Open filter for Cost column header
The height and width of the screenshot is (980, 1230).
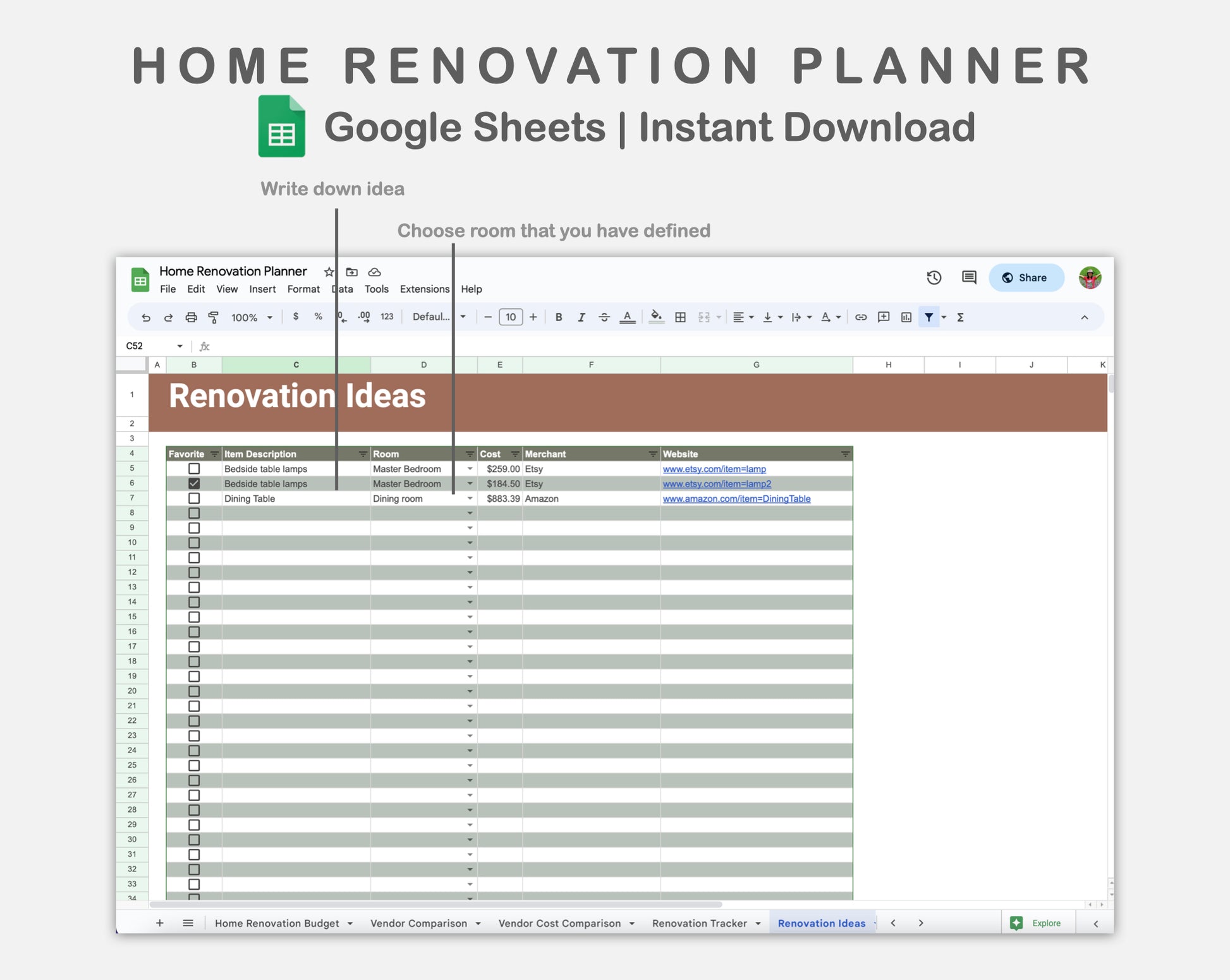coord(515,454)
